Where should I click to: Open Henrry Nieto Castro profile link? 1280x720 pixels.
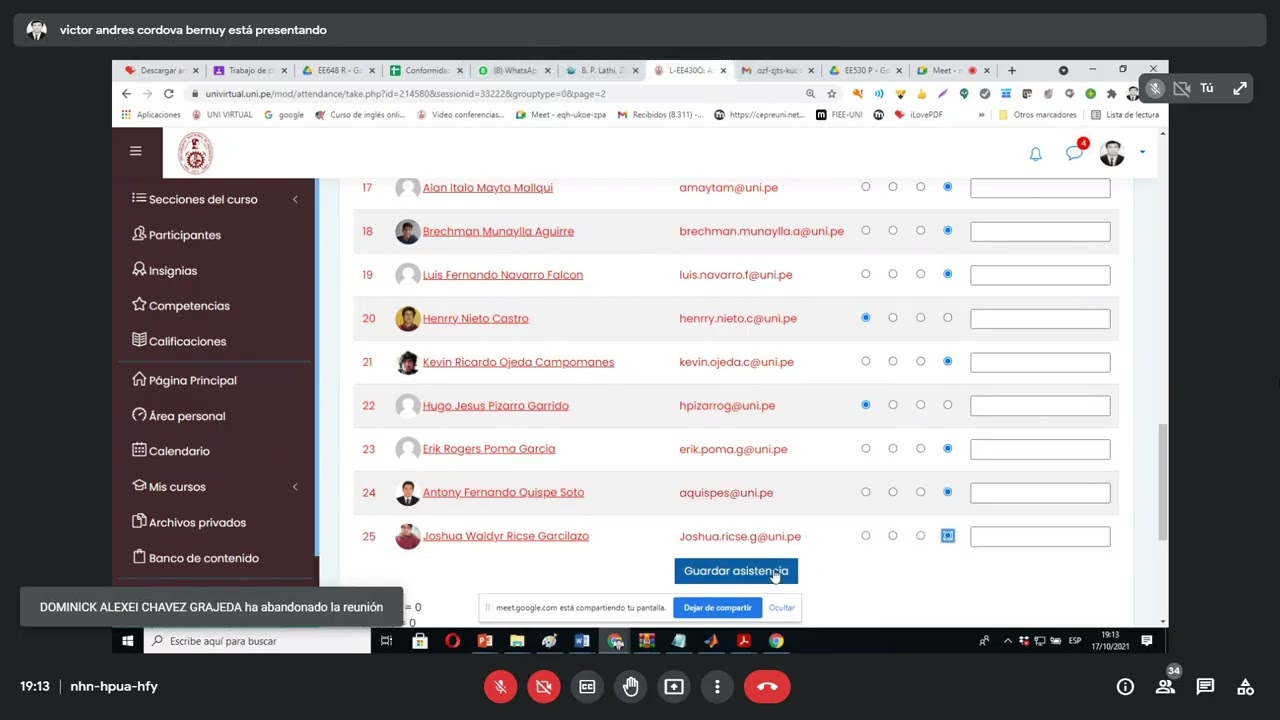[475, 318]
